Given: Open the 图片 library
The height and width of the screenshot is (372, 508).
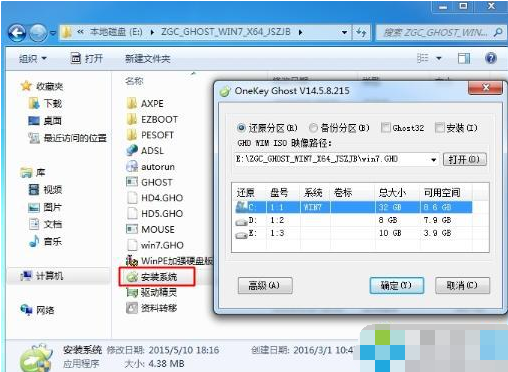Looking at the screenshot, I should (45, 207).
